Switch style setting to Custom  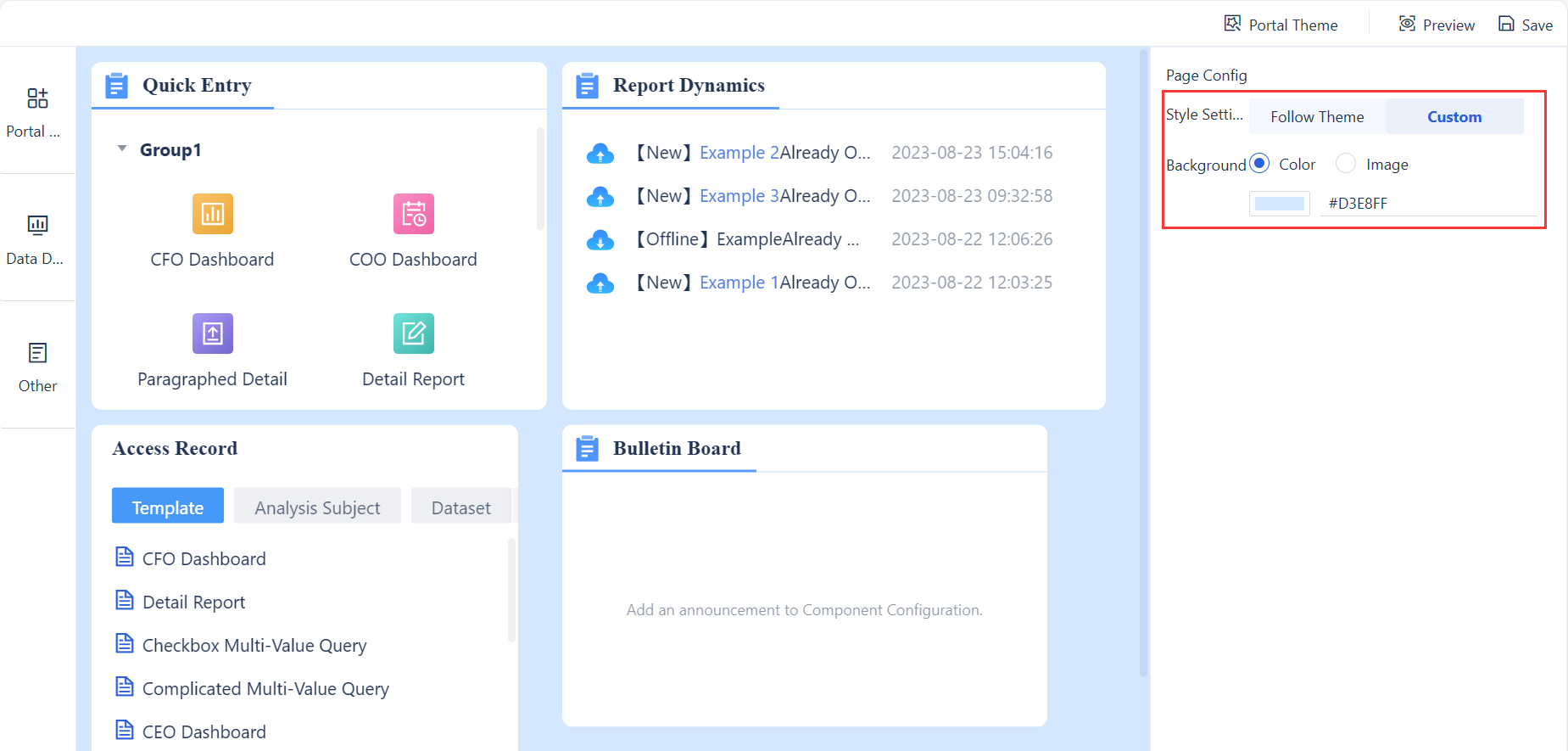pyautogui.click(x=1455, y=117)
